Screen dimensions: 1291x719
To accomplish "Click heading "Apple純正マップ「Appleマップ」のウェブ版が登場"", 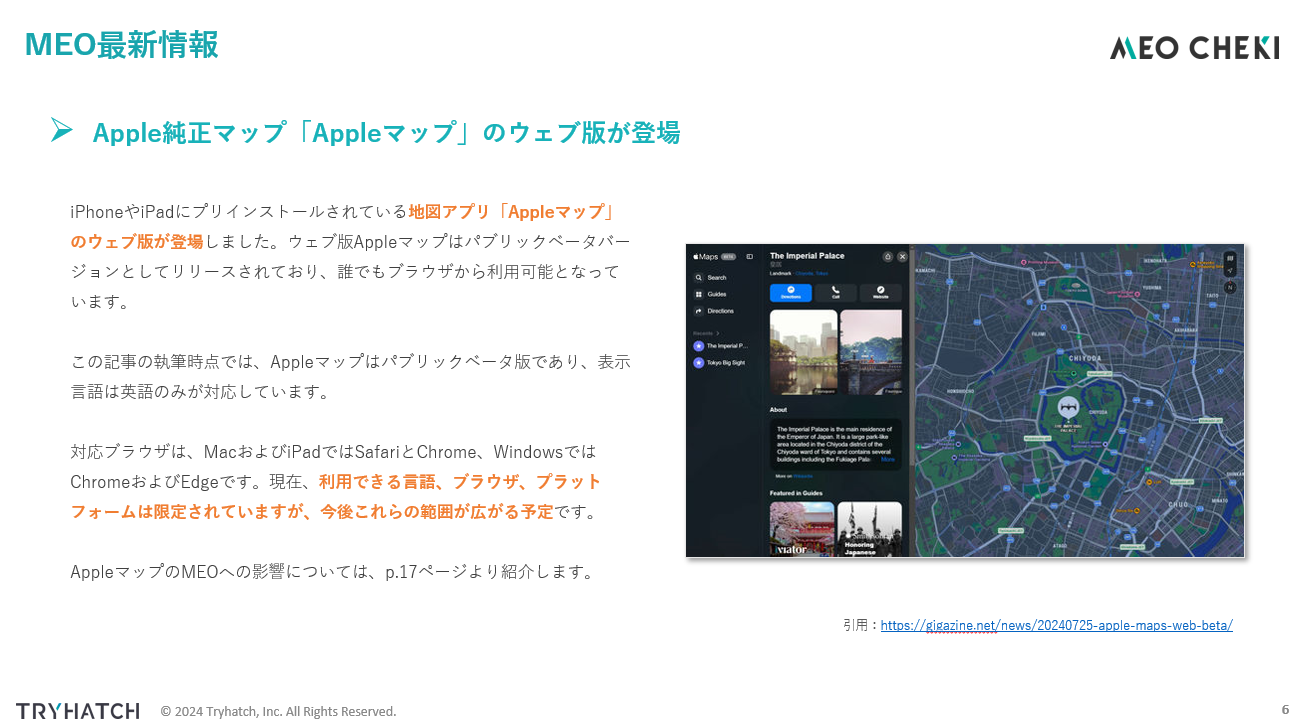I will 386,132.
